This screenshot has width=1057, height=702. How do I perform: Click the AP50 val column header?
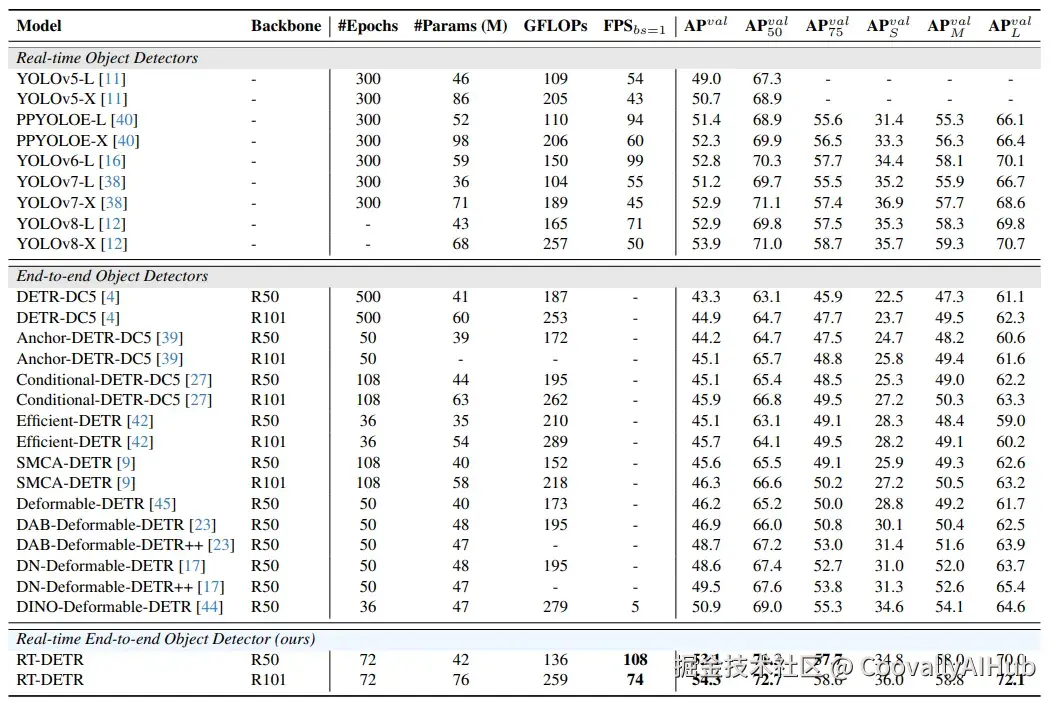(x=766, y=26)
